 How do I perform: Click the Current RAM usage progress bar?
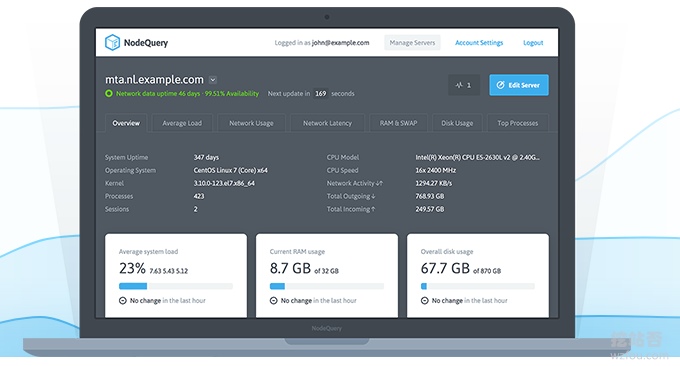tap(327, 286)
